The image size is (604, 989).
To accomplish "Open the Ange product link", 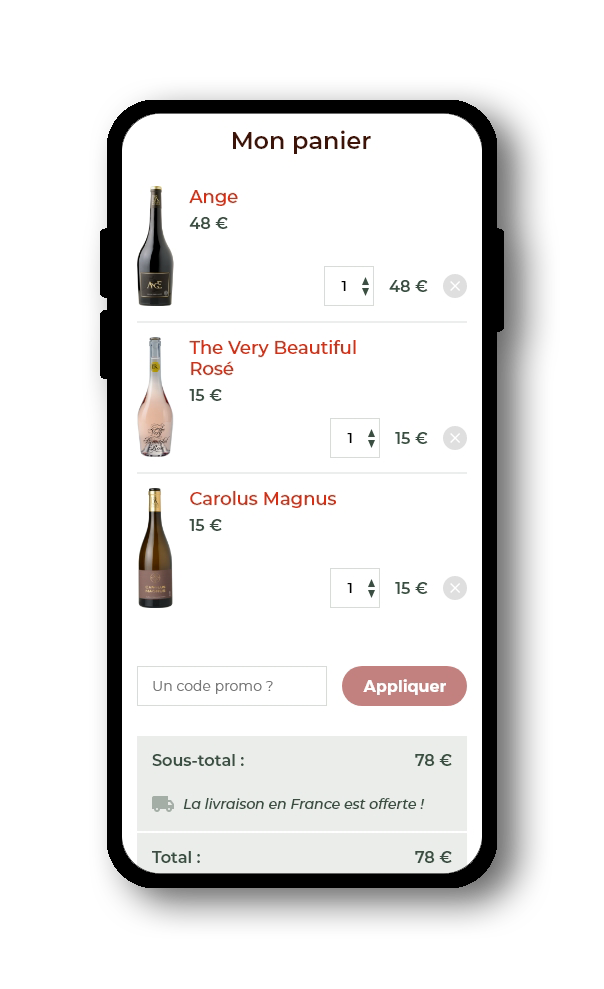I will tap(213, 197).
